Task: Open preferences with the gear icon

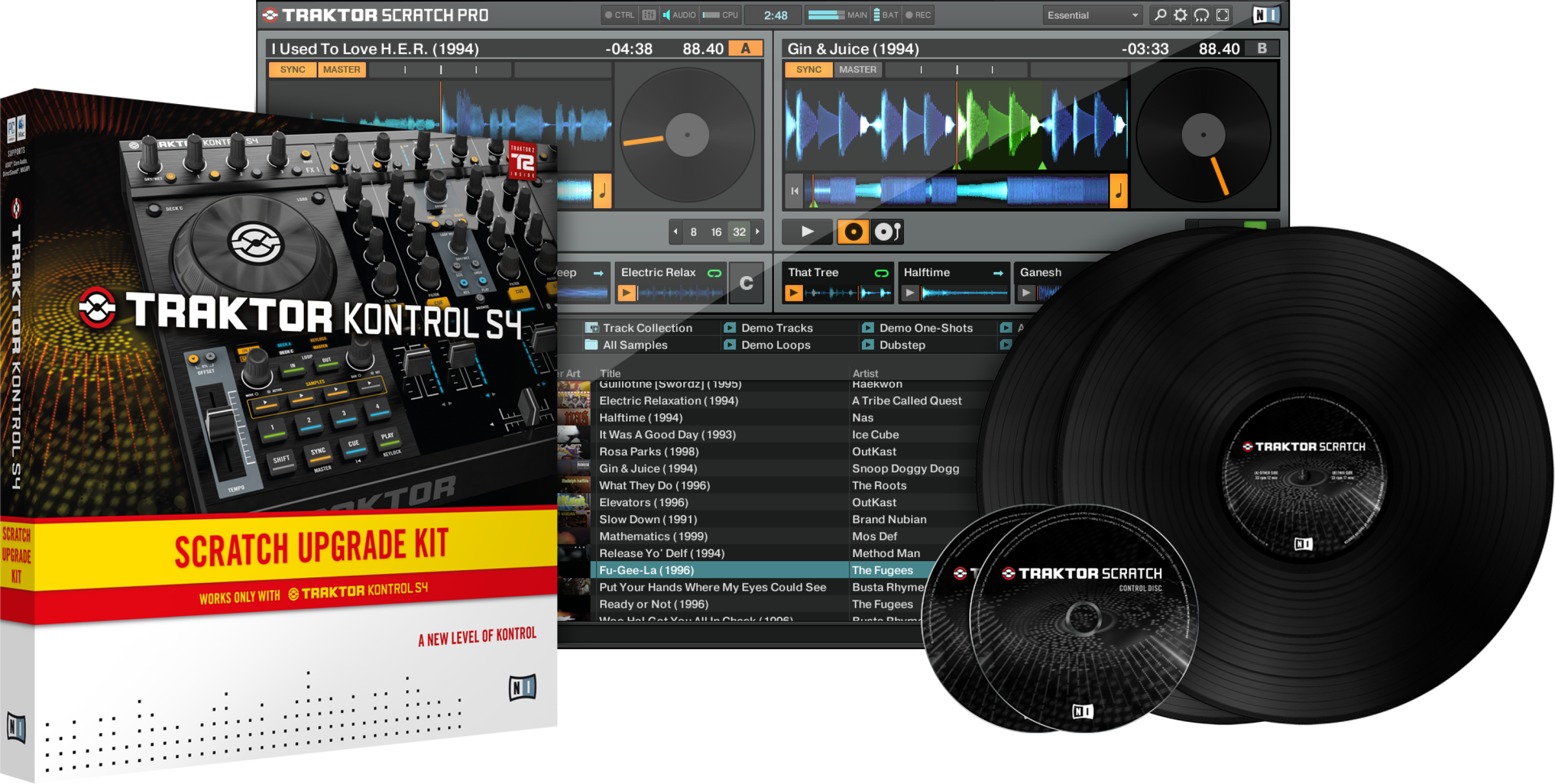Action: pyautogui.click(x=1180, y=15)
